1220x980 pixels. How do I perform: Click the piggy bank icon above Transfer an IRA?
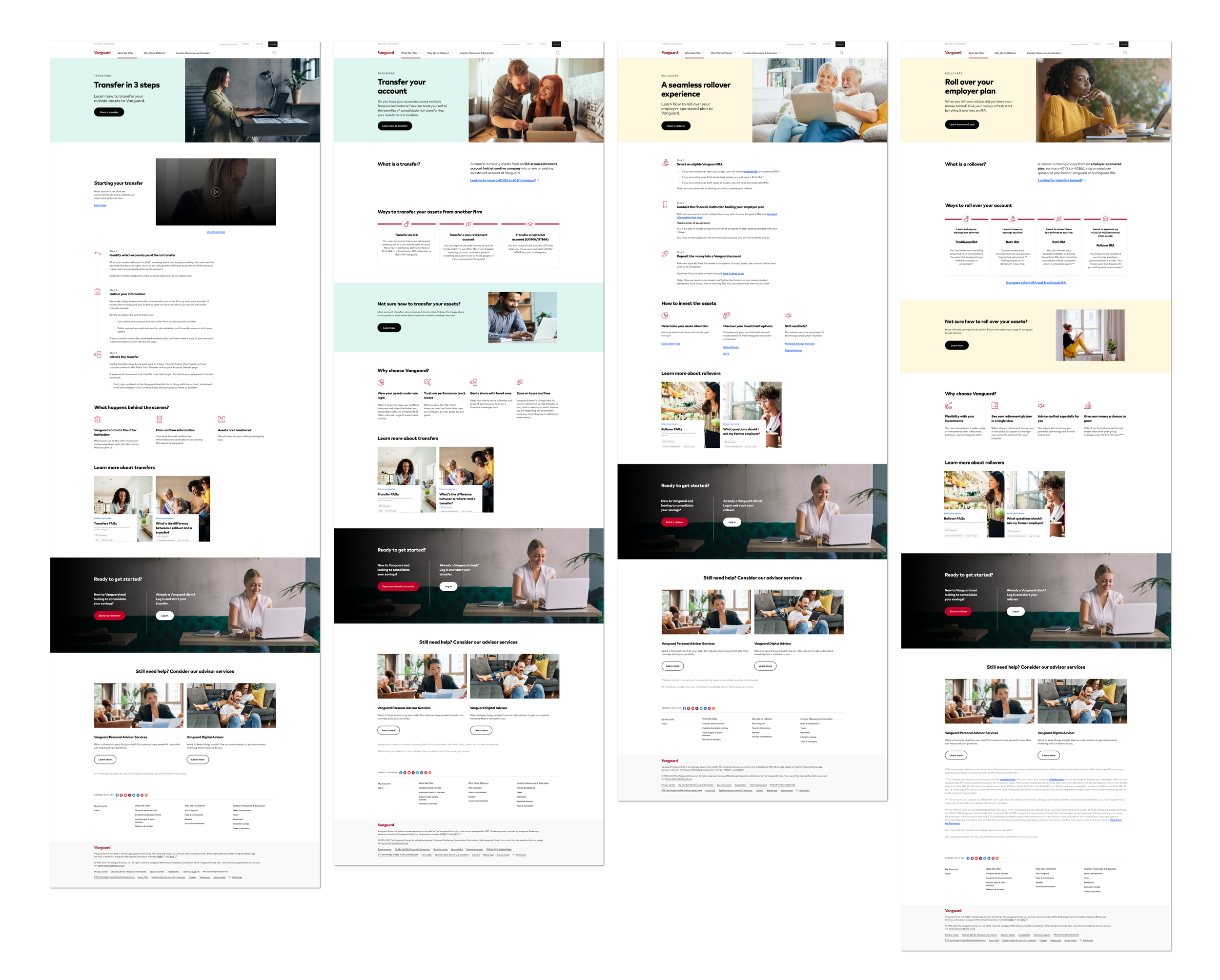[407, 224]
